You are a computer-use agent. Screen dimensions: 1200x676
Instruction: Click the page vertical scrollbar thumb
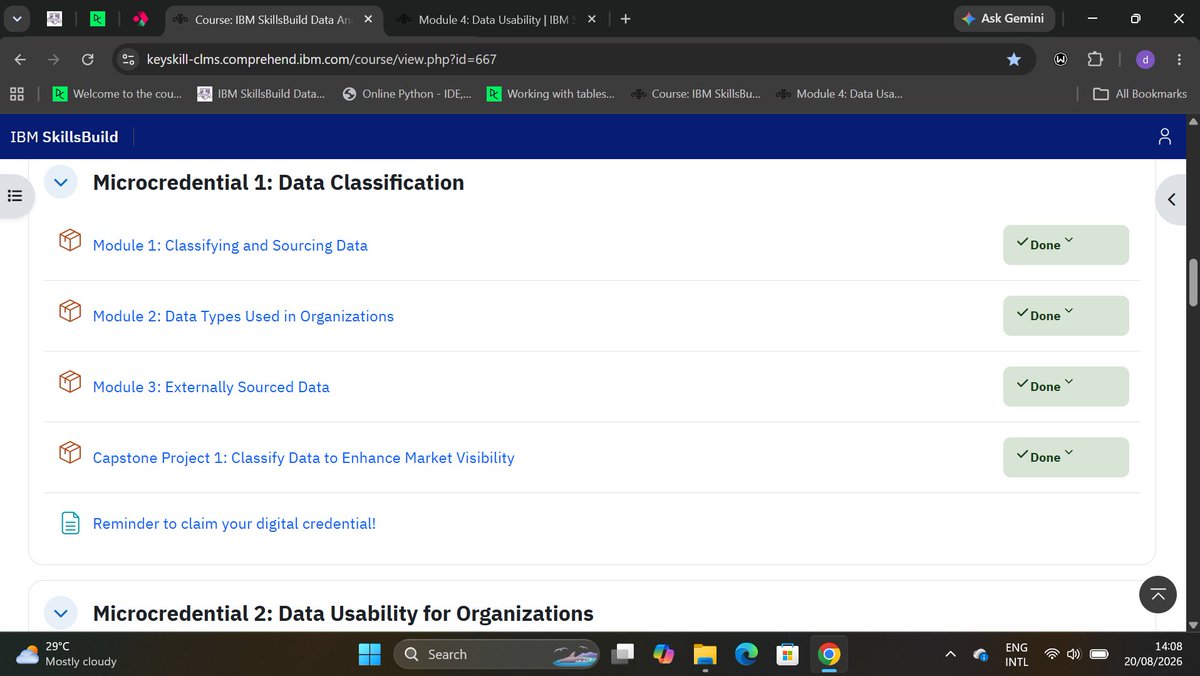(x=1192, y=282)
